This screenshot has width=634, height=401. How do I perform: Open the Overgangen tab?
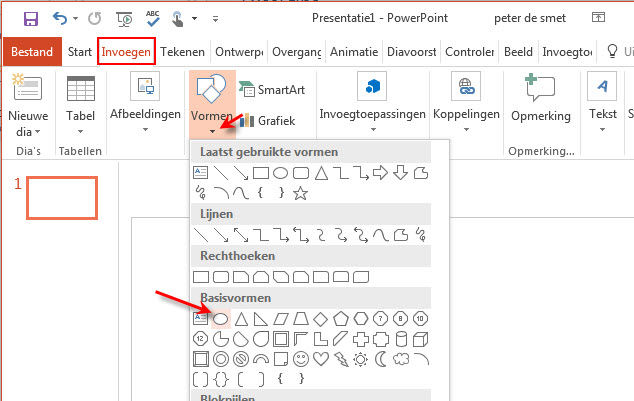click(297, 52)
